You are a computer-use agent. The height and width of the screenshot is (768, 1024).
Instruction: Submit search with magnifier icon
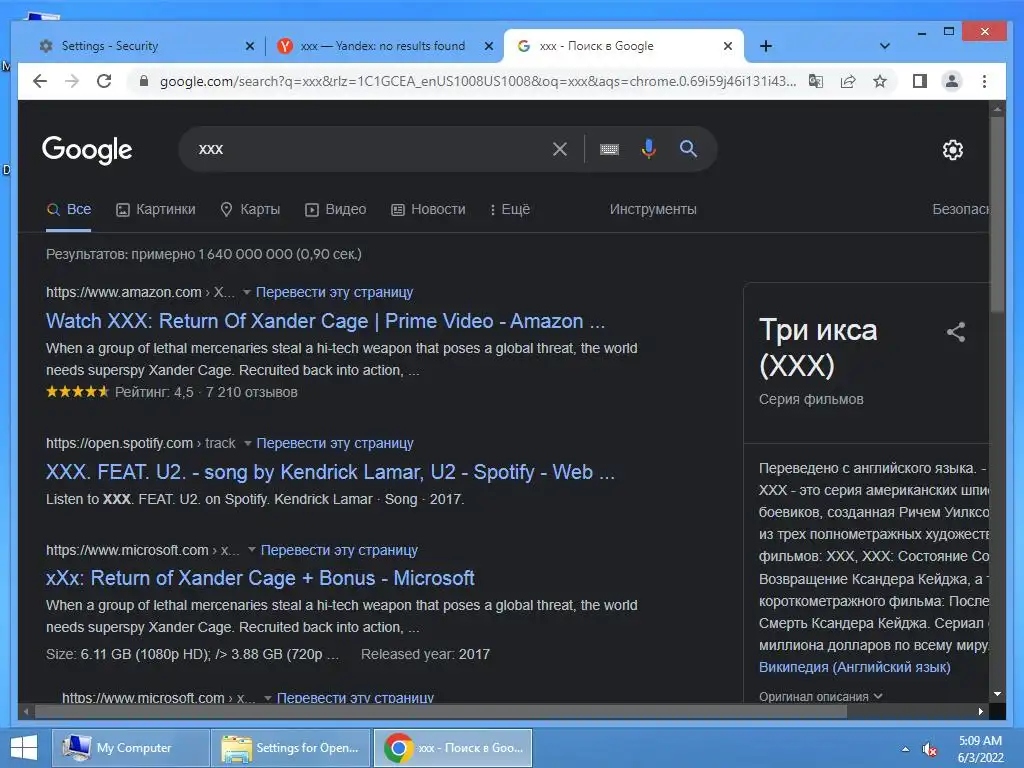688,149
